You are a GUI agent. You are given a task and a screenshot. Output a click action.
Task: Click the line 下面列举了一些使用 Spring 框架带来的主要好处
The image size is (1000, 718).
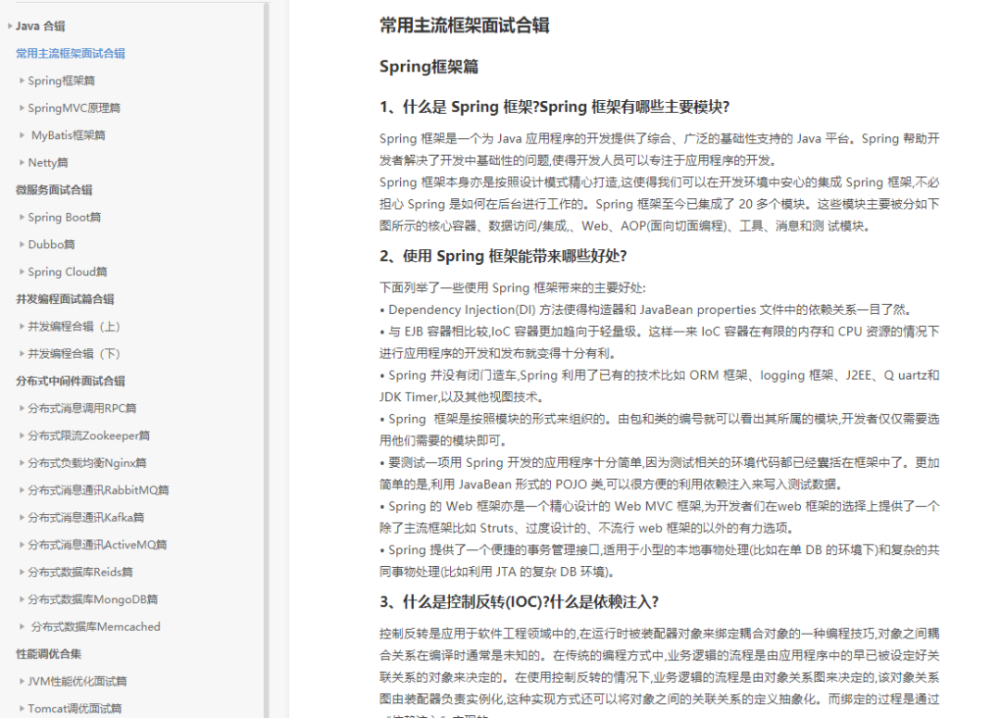coord(513,288)
